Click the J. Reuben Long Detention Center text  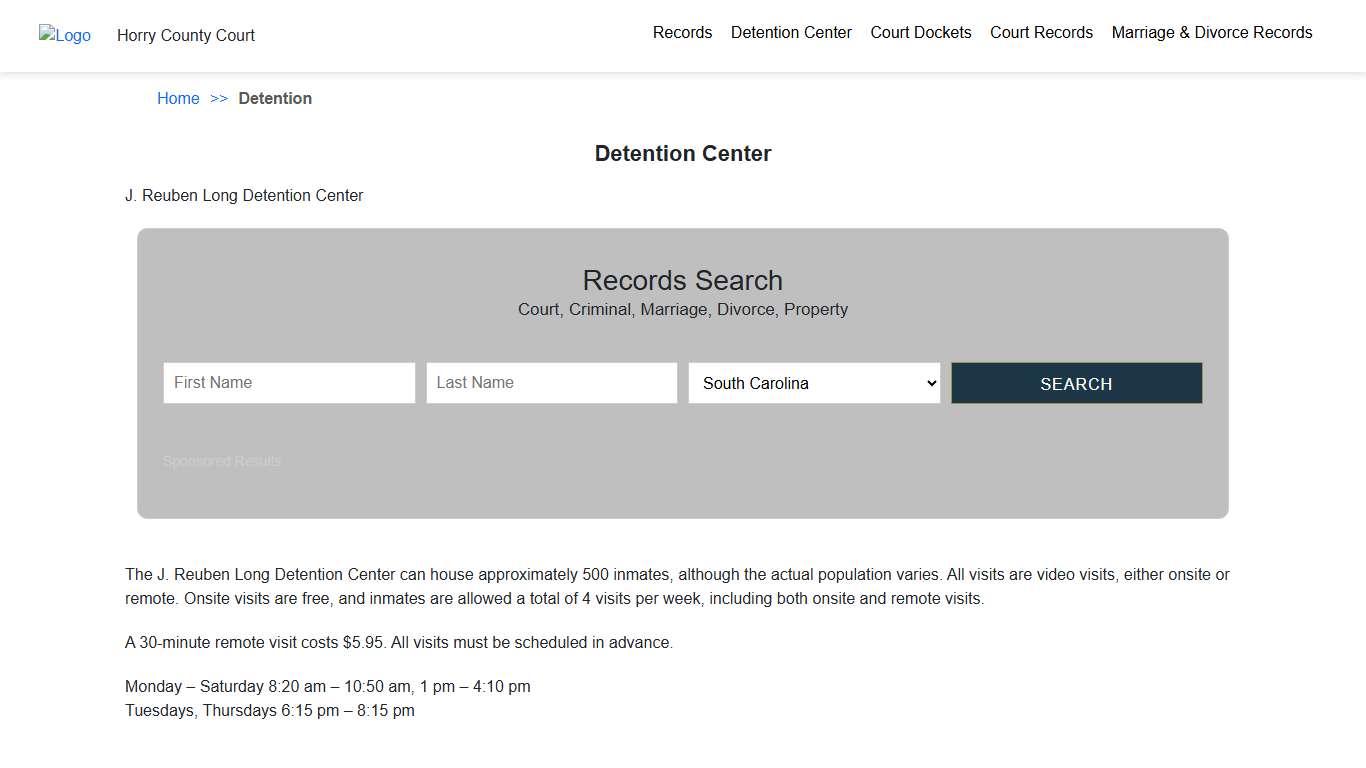pos(244,195)
